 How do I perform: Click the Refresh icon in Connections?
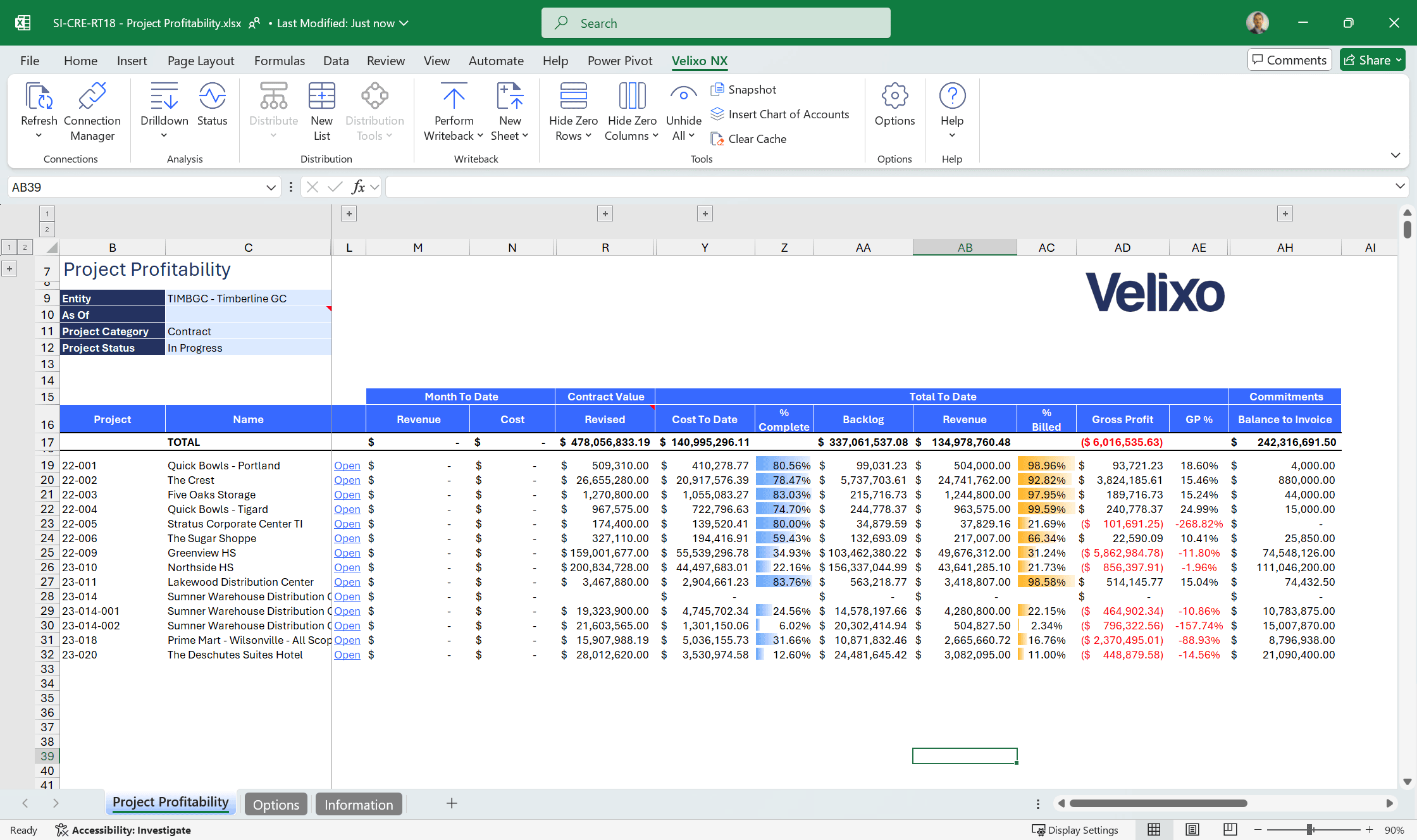[x=39, y=96]
